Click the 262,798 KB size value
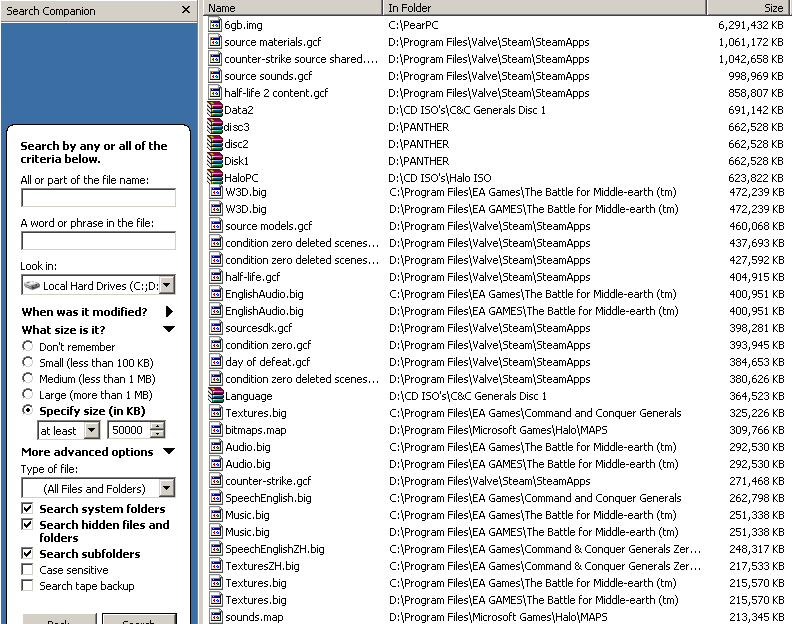This screenshot has width=792, height=624. 757,498
